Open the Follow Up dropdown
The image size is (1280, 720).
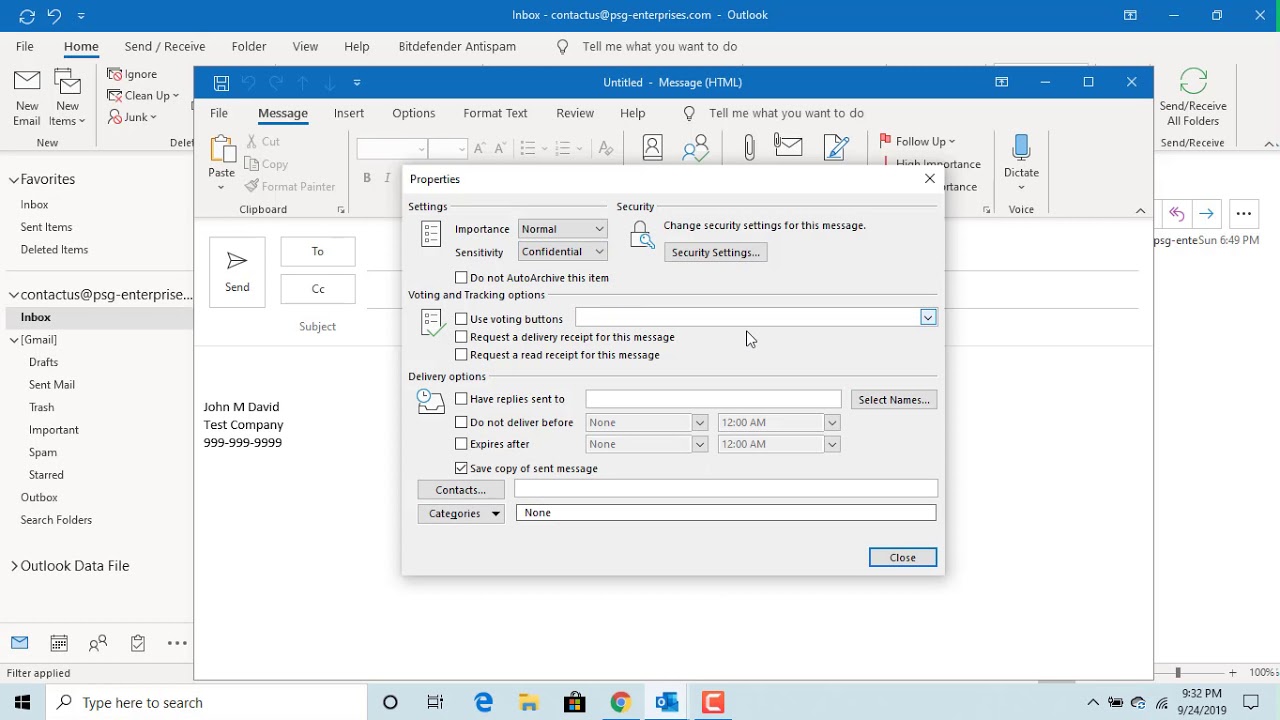[918, 142]
